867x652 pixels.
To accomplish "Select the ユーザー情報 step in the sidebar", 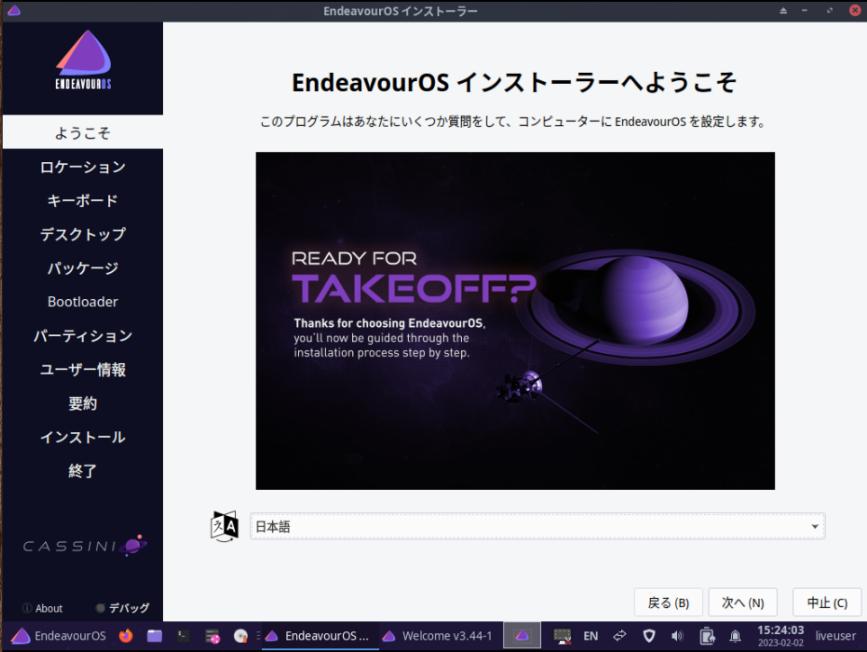I will 83,369.
